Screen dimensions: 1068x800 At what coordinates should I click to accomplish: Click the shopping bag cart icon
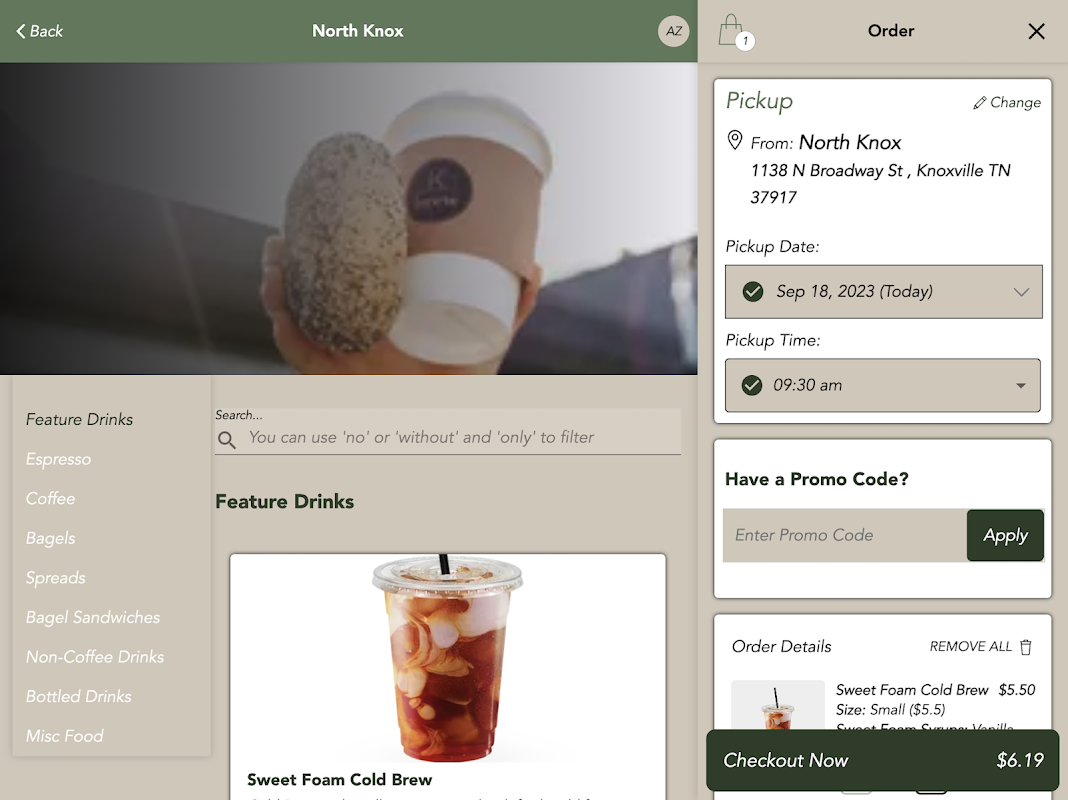(733, 31)
